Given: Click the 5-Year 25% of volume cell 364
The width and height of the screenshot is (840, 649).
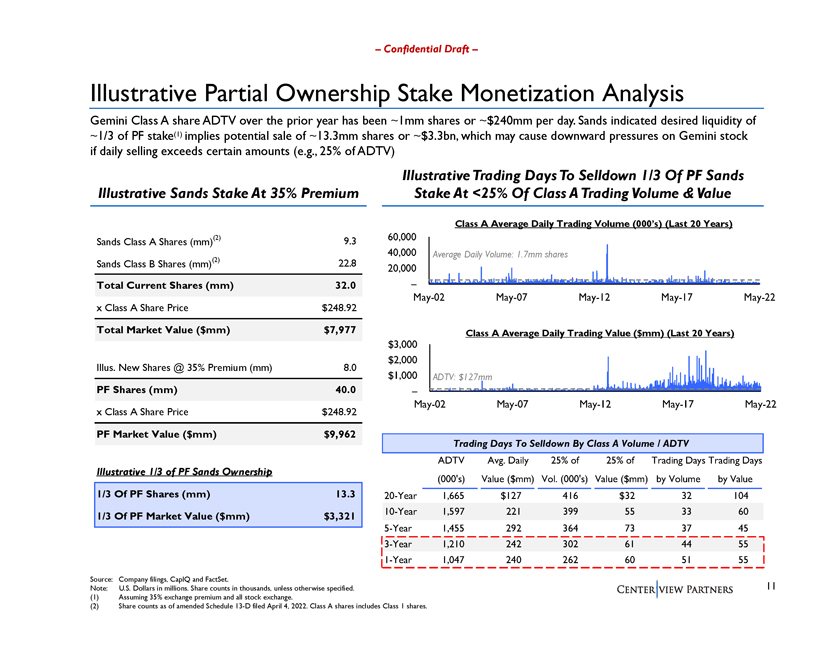Looking at the screenshot, I should point(570,528).
